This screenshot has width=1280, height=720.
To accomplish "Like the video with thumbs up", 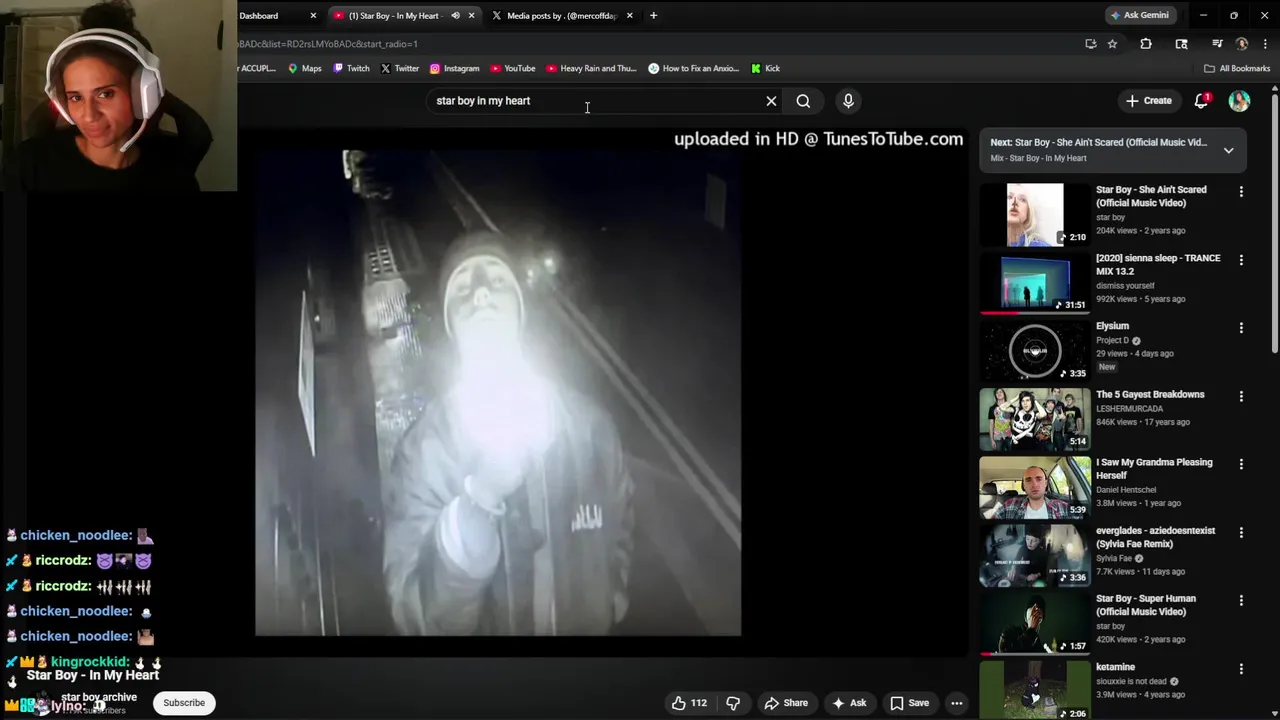I will pos(689,703).
